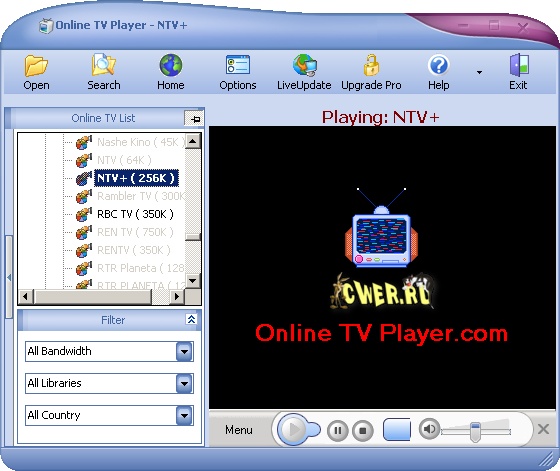Mute the audio with the speaker icon

(x=429, y=429)
